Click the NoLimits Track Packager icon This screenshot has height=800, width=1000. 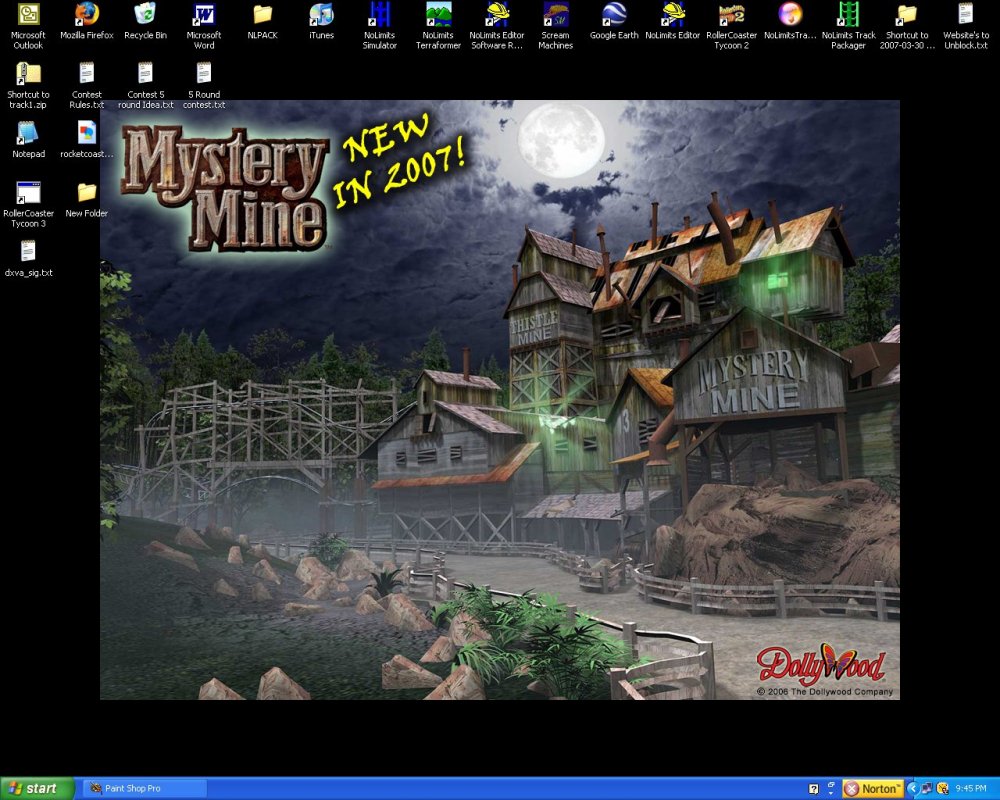tap(848, 15)
